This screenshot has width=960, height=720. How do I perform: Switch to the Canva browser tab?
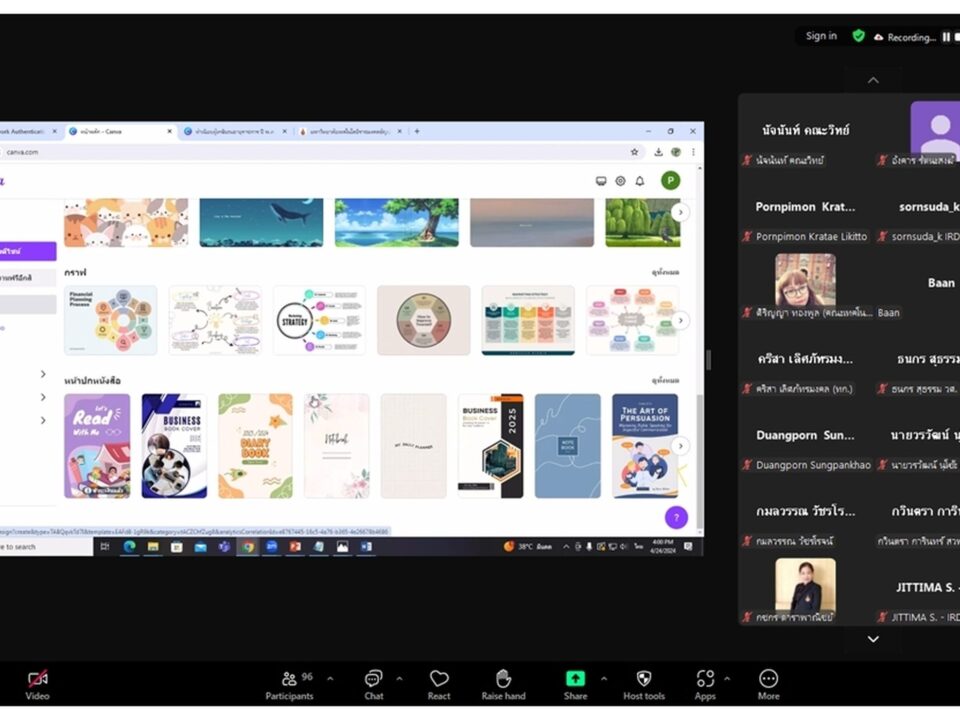121,131
